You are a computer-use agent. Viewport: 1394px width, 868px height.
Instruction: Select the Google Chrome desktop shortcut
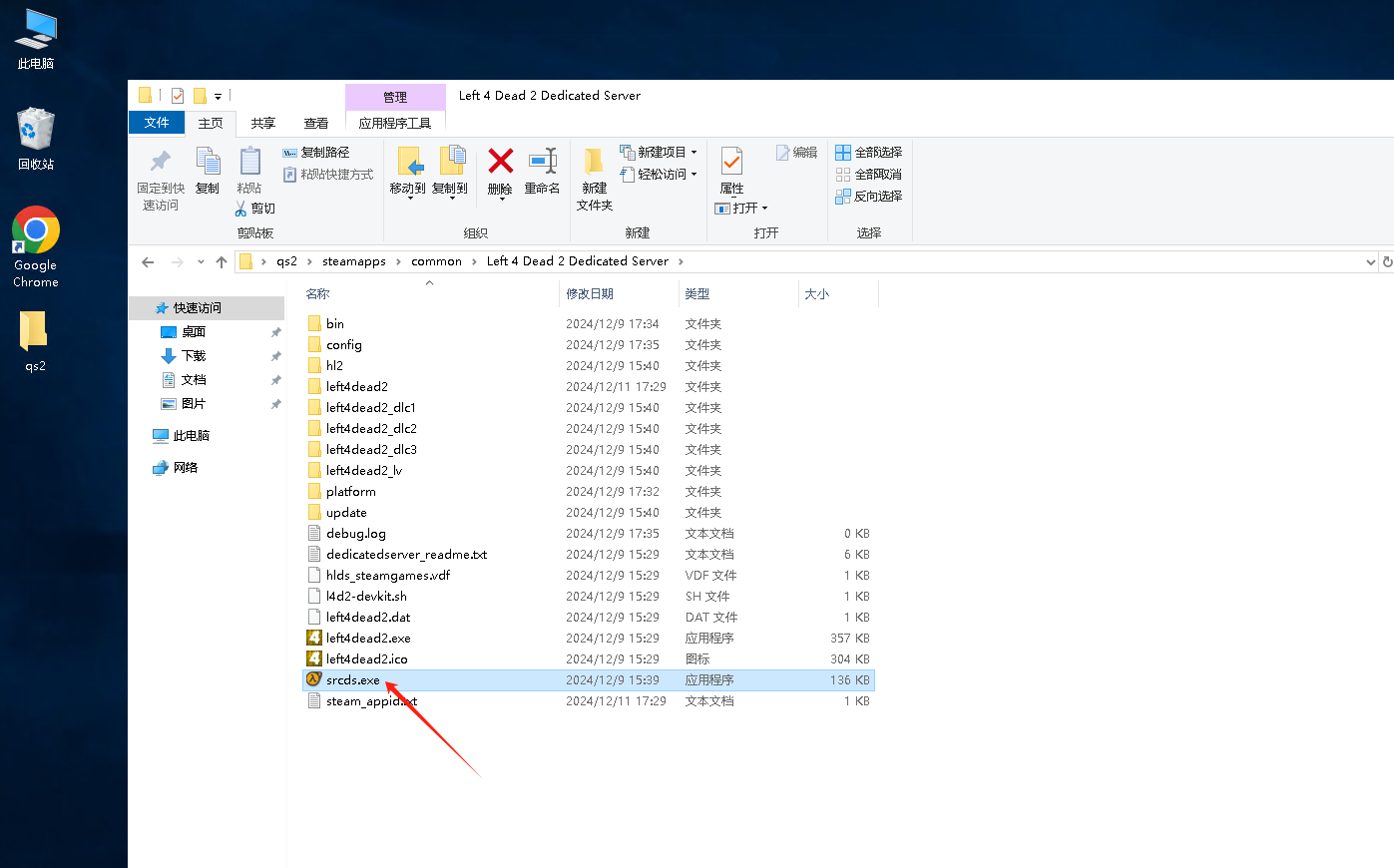click(36, 247)
